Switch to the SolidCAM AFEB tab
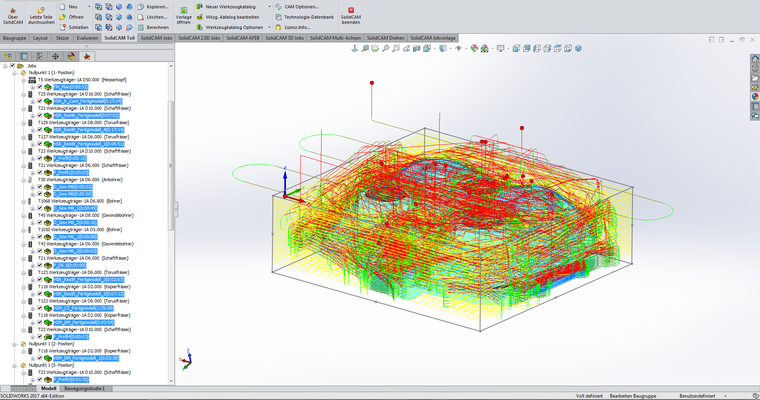760x400 pixels. pyautogui.click(x=243, y=38)
